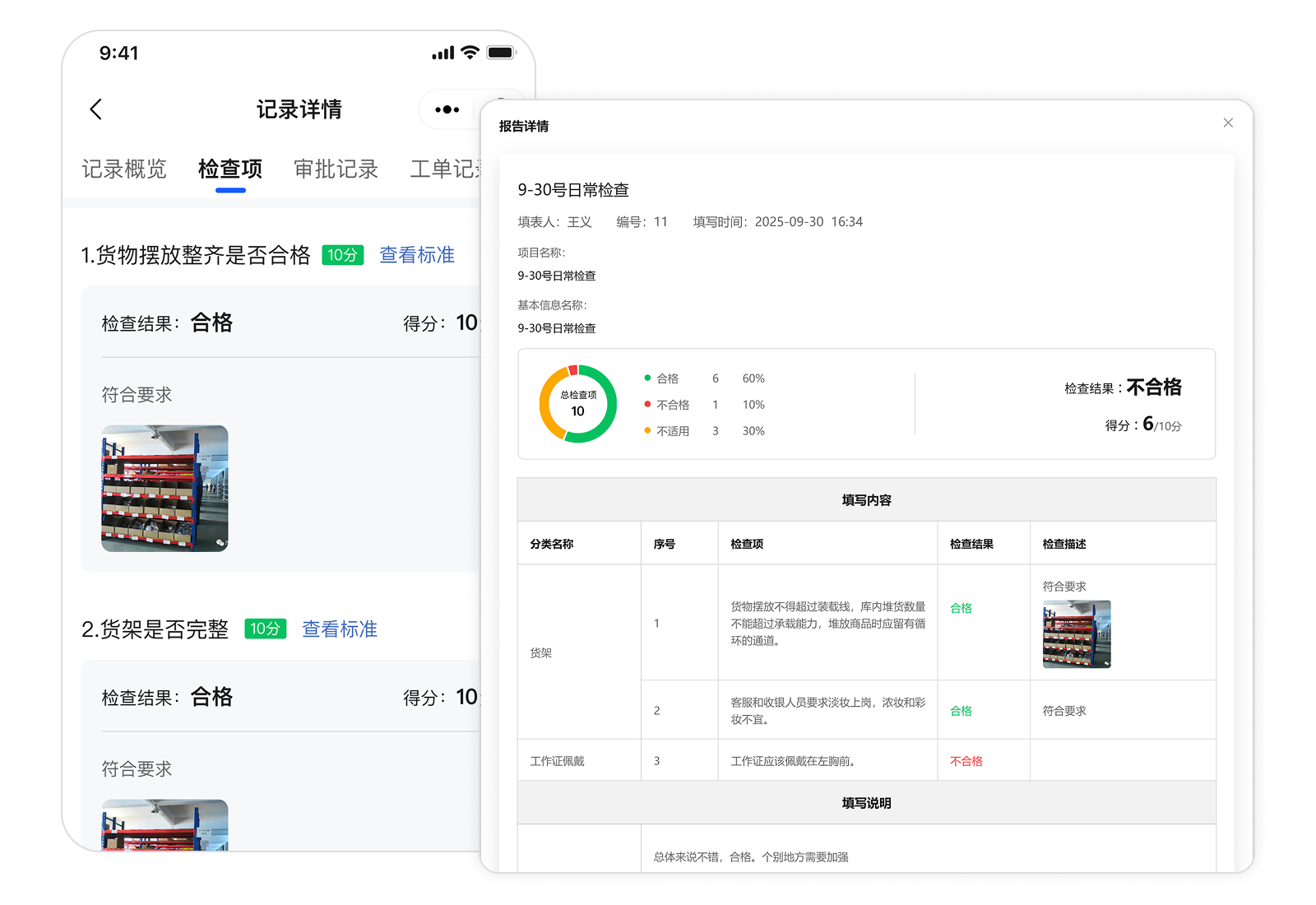Screen dimensions: 1316x905
Task: Open the shelf photo under item 1
Action: point(164,488)
